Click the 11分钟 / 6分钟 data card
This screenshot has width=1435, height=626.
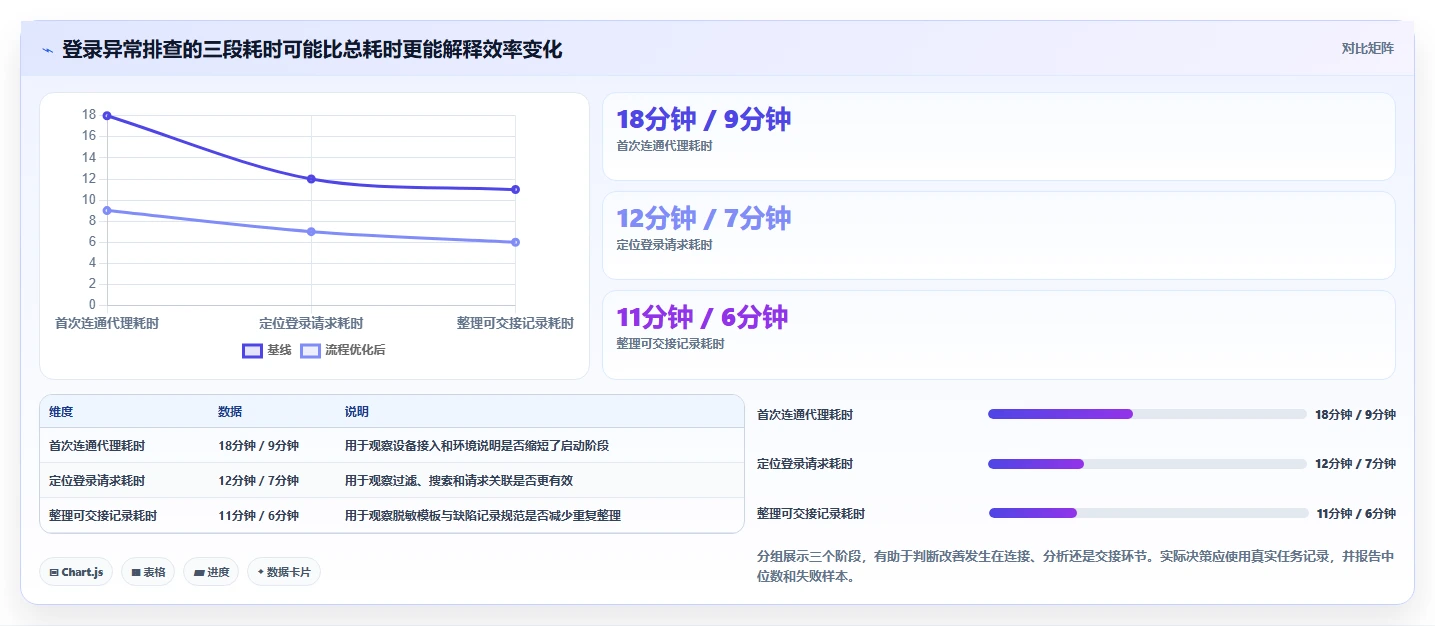[998, 335]
